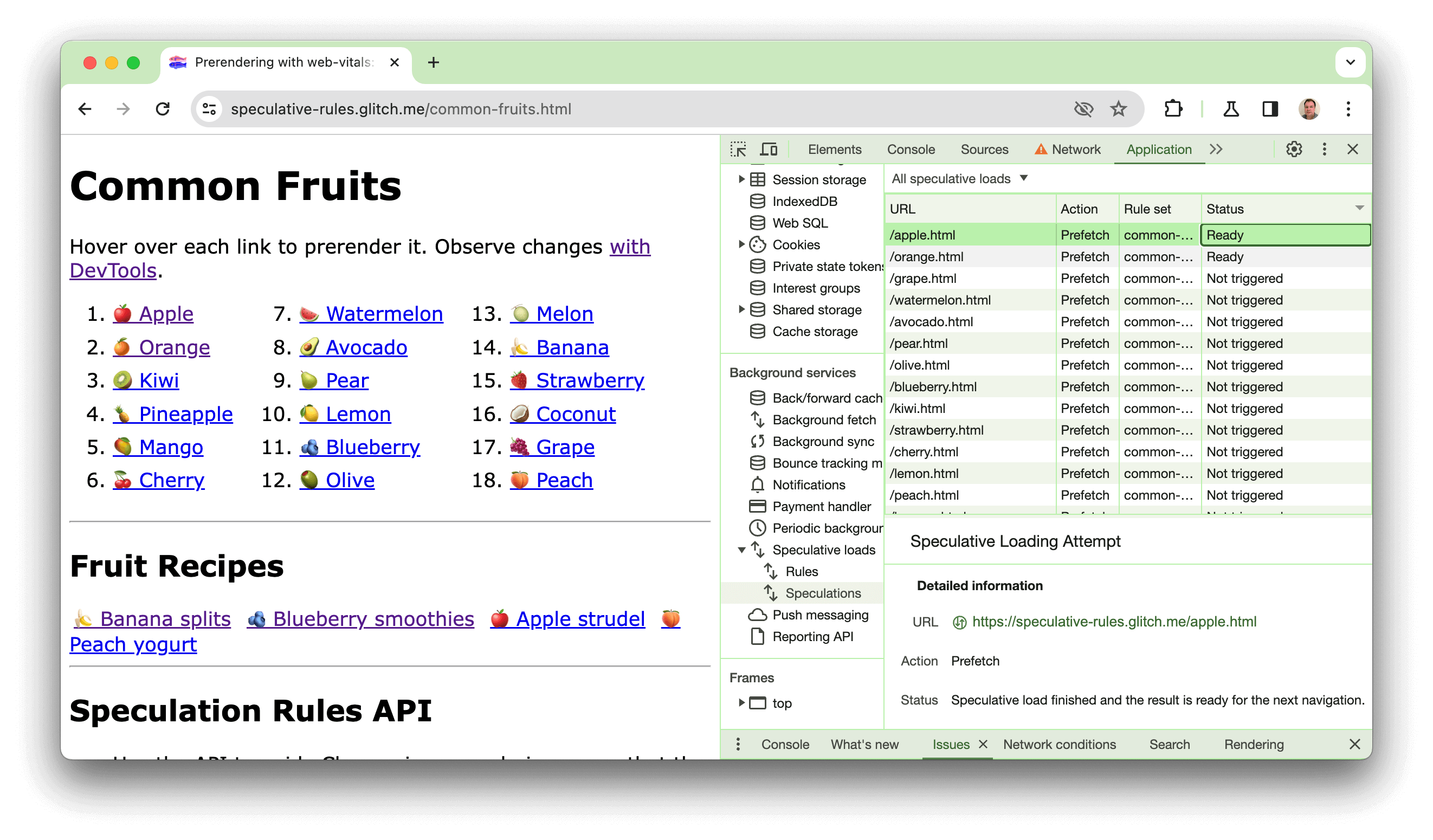Click the Issues tab in bottom panel

(x=951, y=745)
